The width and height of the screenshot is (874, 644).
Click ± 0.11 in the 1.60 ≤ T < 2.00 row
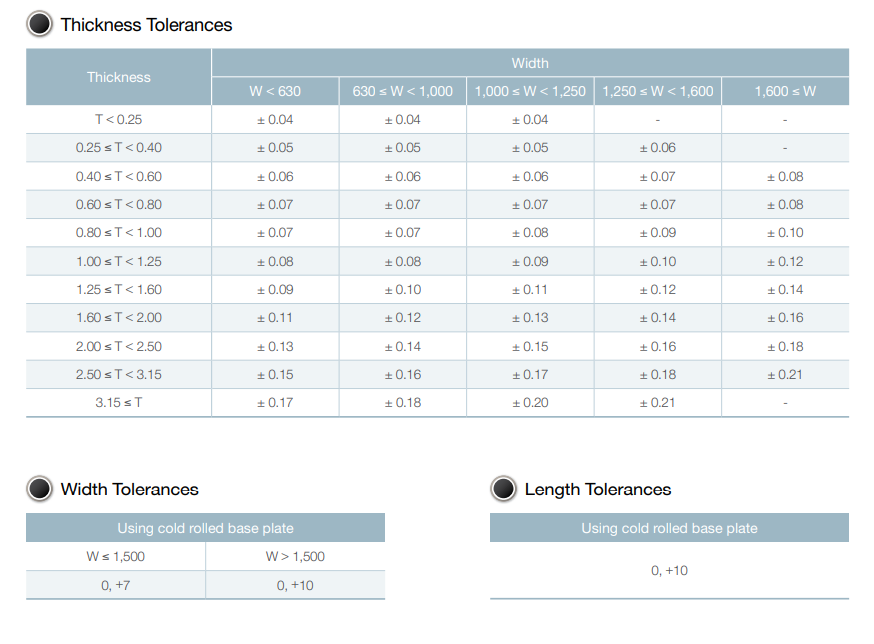coord(275,318)
